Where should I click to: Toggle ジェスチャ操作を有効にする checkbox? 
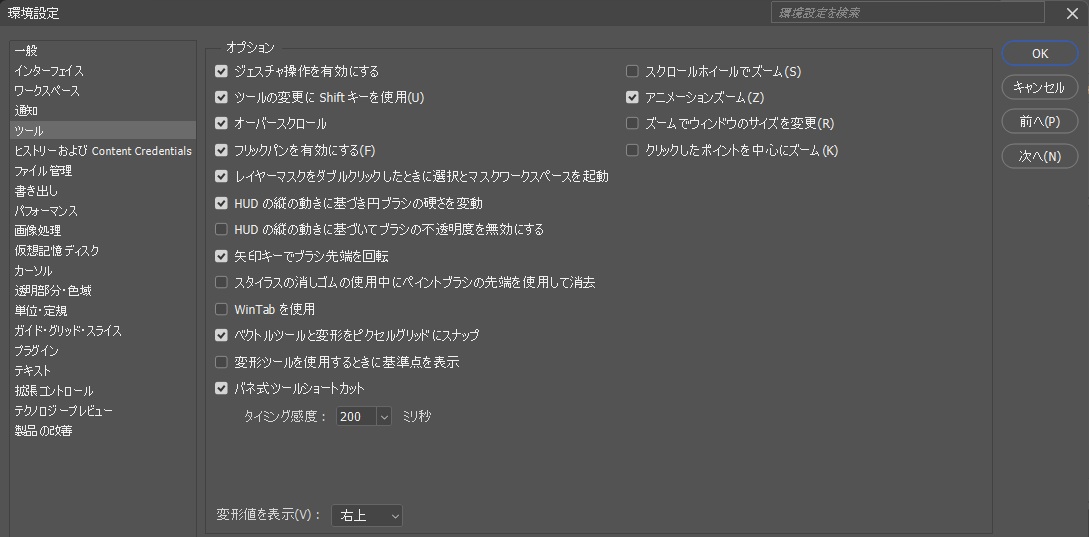click(x=222, y=71)
